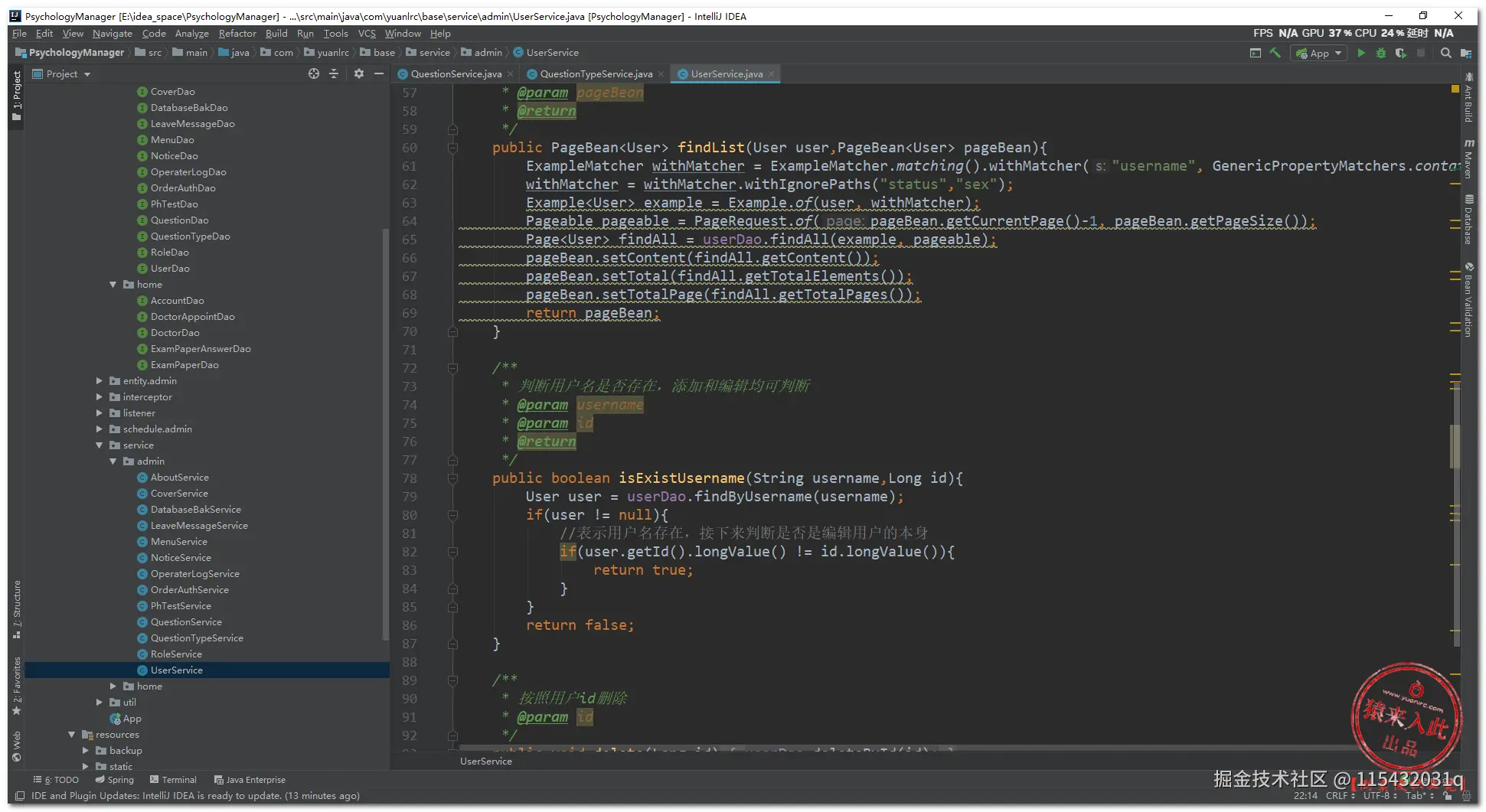Open Project Structure icon in toolbar
Viewport: 1486px width, 812px height.
pos(1465,53)
